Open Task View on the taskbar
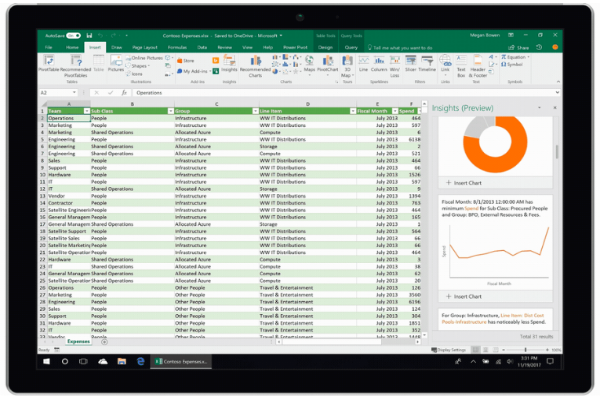The width and height of the screenshot is (600, 400). pyautogui.click(x=83, y=361)
